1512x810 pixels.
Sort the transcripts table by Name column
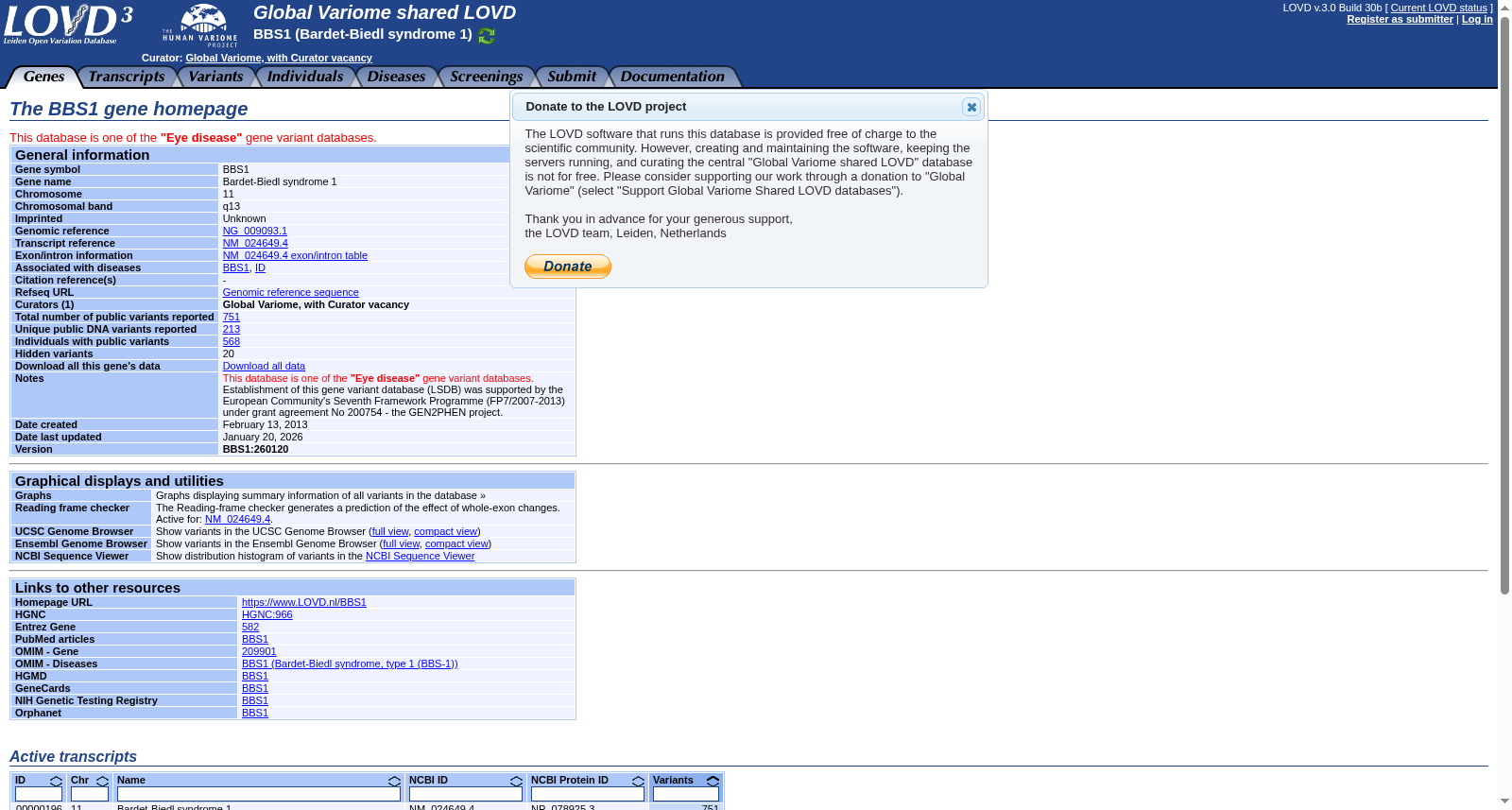point(394,782)
